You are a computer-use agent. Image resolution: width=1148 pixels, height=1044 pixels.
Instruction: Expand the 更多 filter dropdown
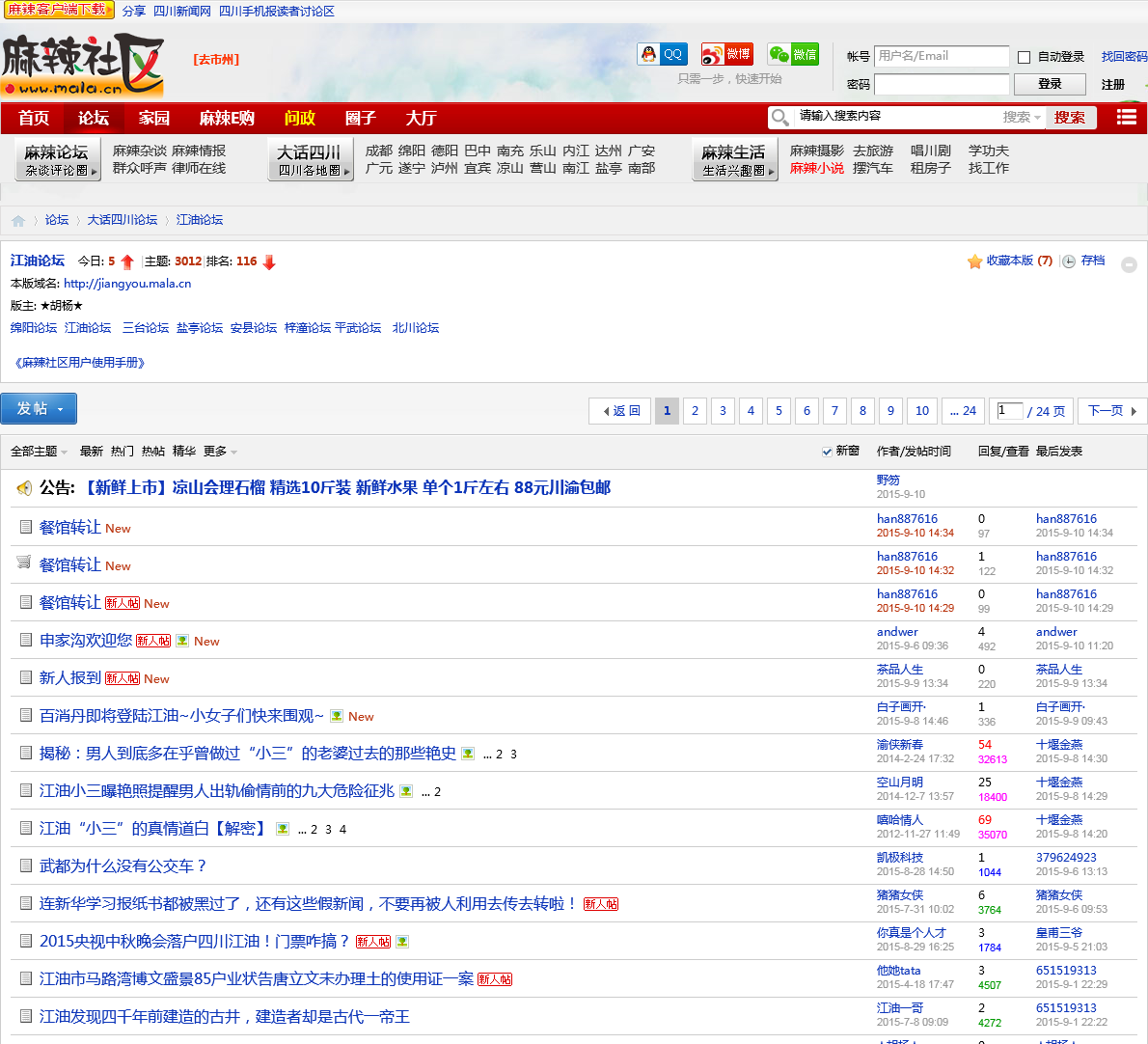[220, 452]
